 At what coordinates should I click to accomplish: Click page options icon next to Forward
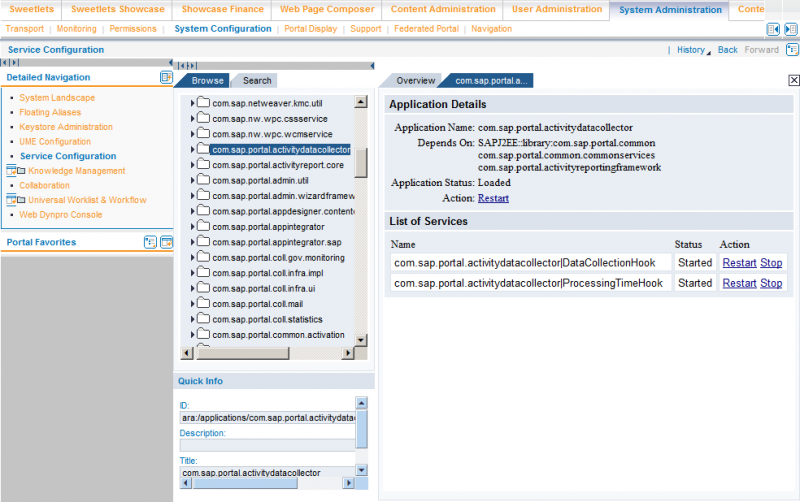pos(792,49)
